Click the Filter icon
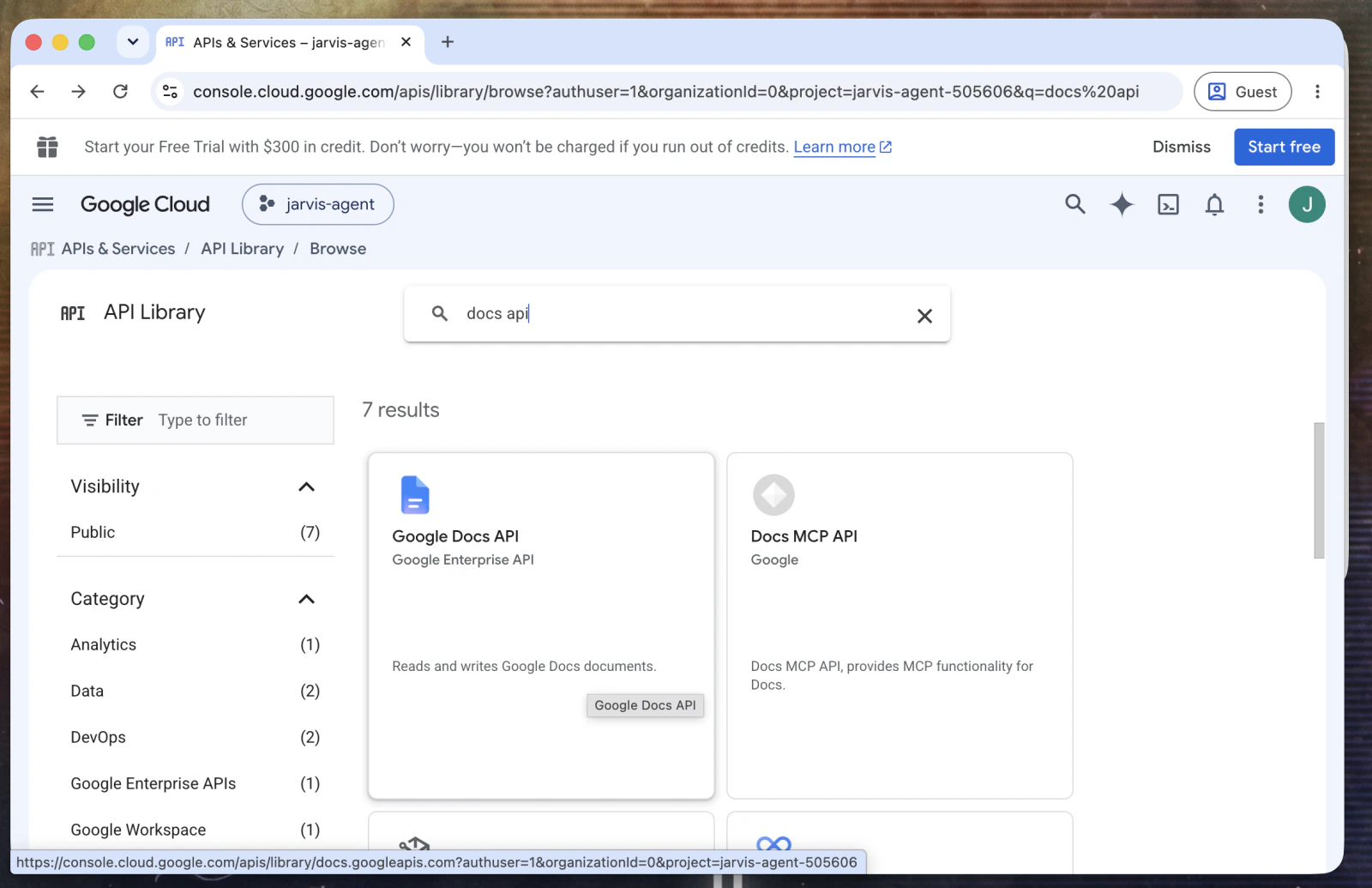The image size is (1372, 888). pos(90,420)
